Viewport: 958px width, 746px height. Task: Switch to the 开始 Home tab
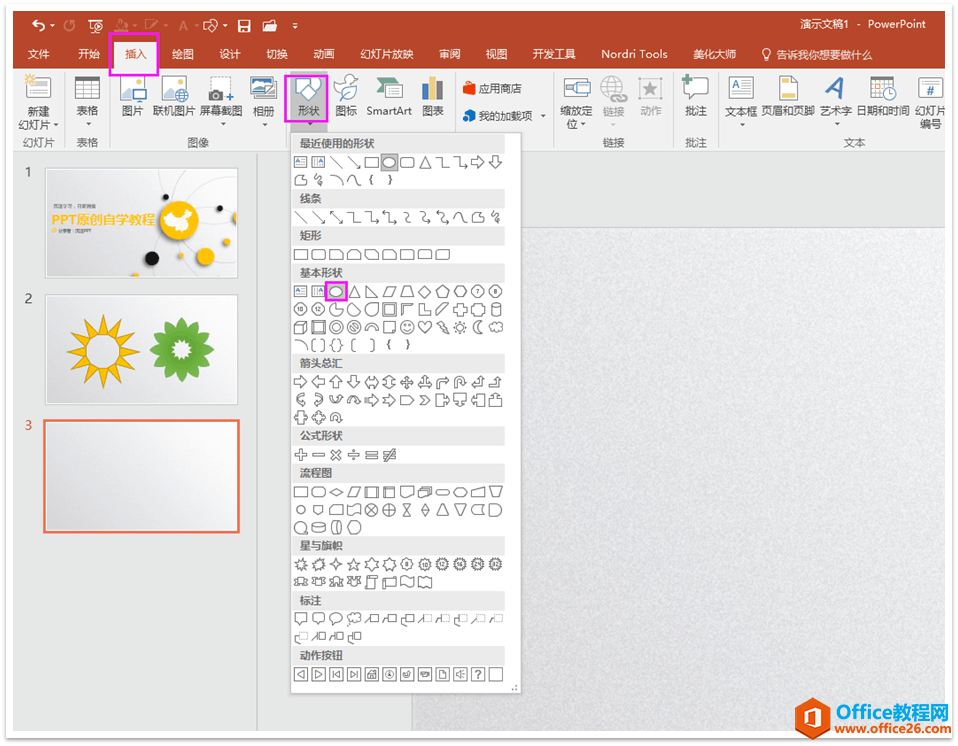89,54
